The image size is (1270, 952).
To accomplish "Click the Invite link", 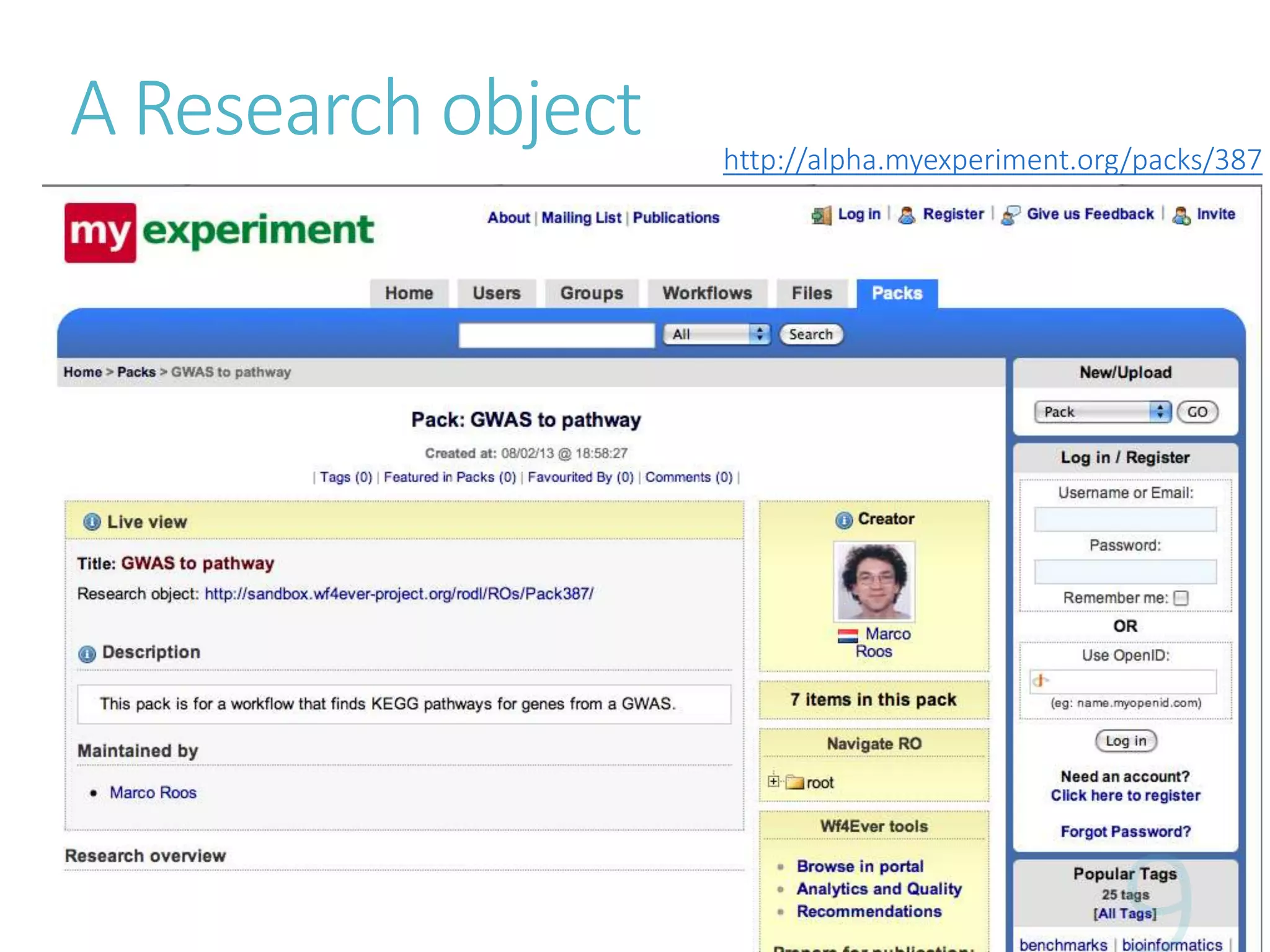I will pos(1216,214).
